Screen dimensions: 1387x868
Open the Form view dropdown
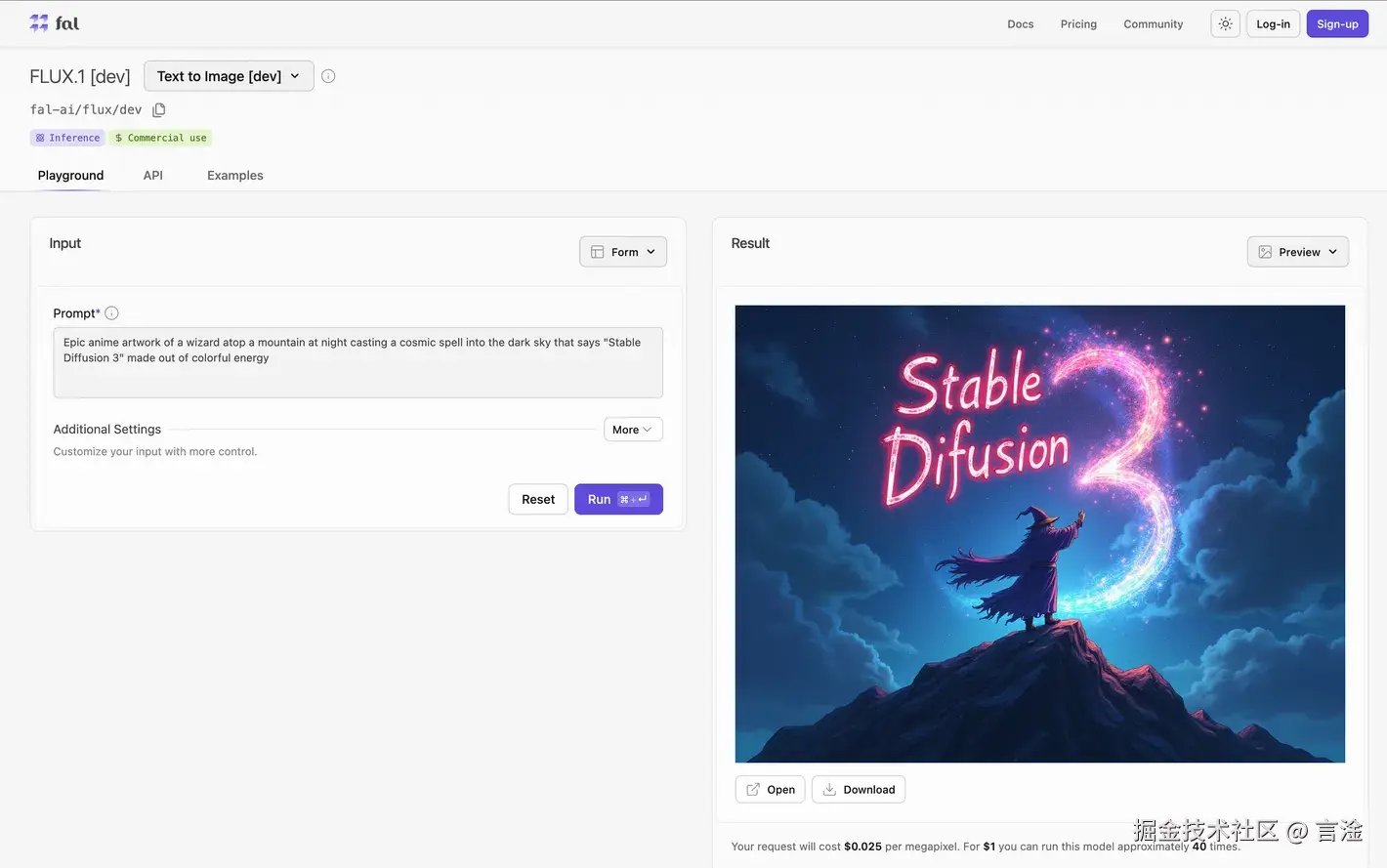pos(623,252)
